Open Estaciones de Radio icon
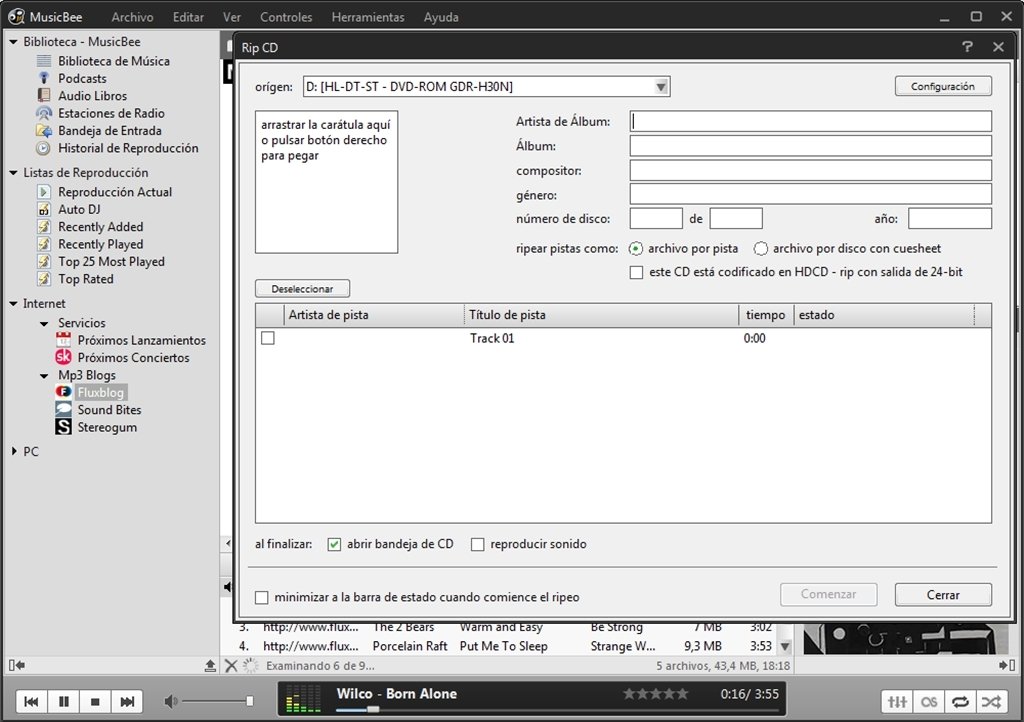Image resolution: width=1024 pixels, height=722 pixels. coord(44,113)
